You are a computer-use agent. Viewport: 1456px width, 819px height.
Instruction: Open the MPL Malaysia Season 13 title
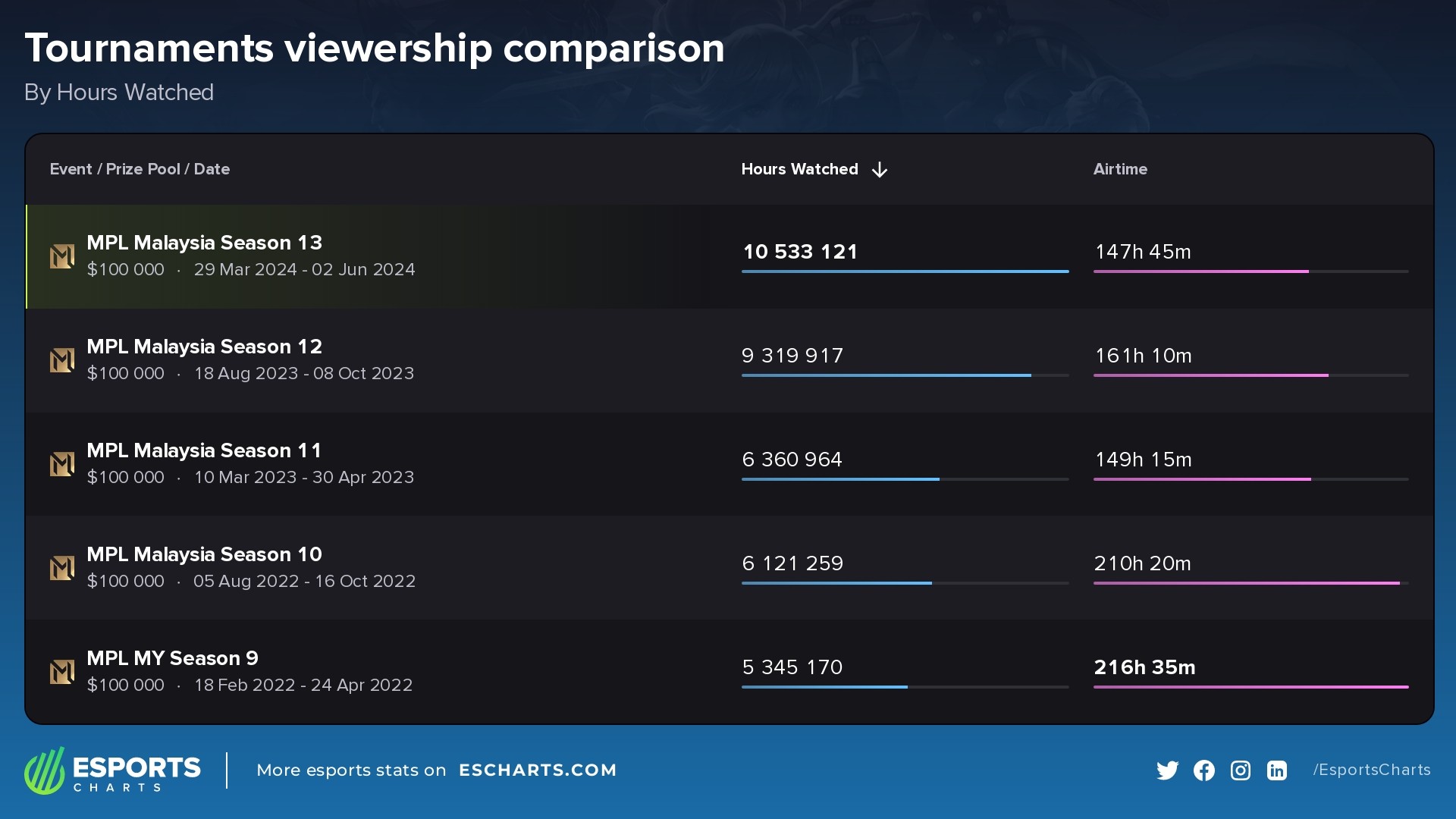204,243
